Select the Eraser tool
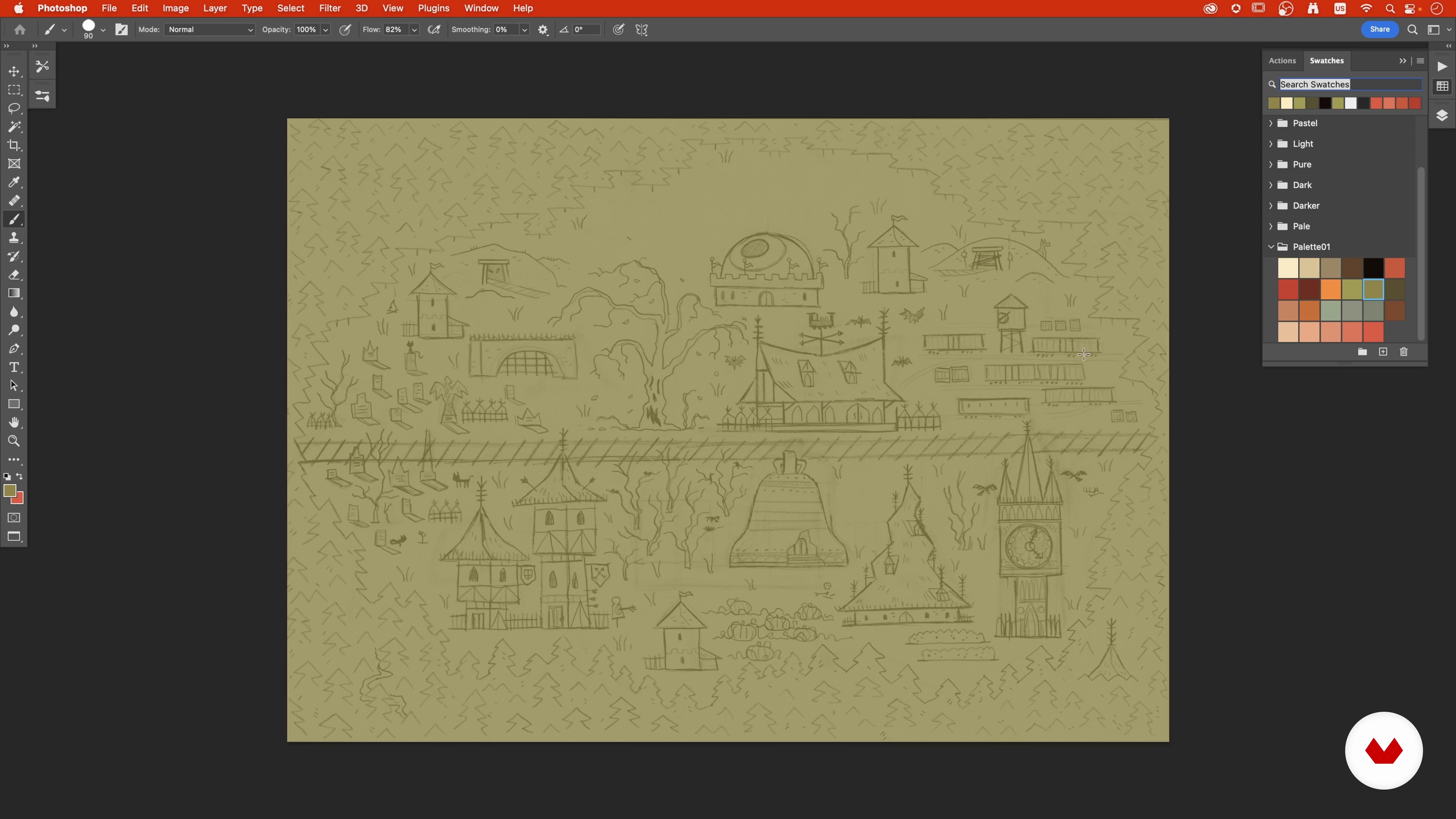 (14, 275)
